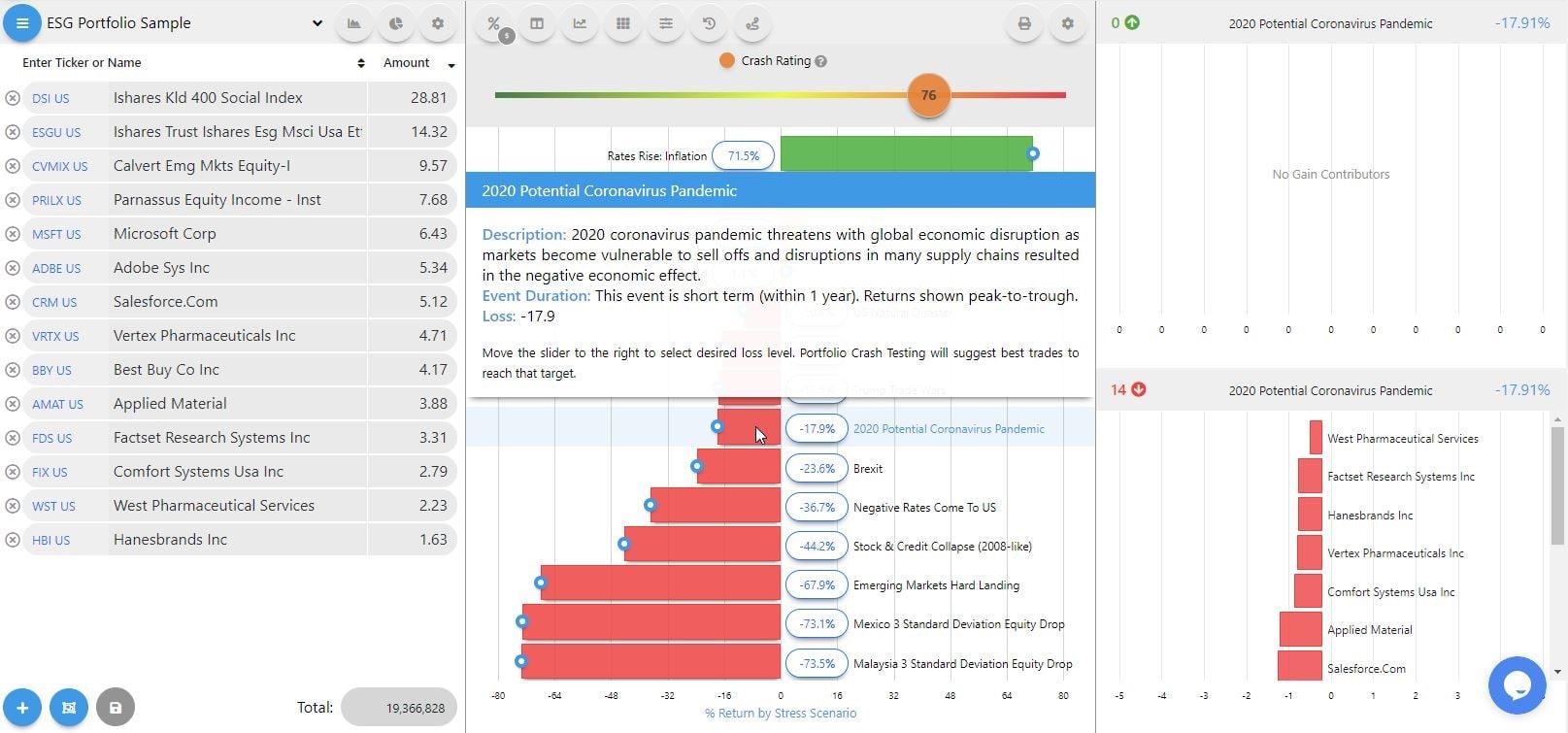The width and height of the screenshot is (1568, 733).
Task: Click the grey save portfolio icon
Action: tap(116, 708)
